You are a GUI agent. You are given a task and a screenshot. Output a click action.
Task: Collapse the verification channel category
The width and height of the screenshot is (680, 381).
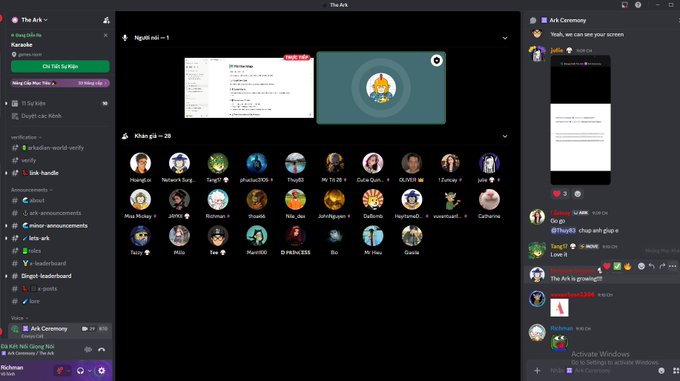(x=26, y=137)
